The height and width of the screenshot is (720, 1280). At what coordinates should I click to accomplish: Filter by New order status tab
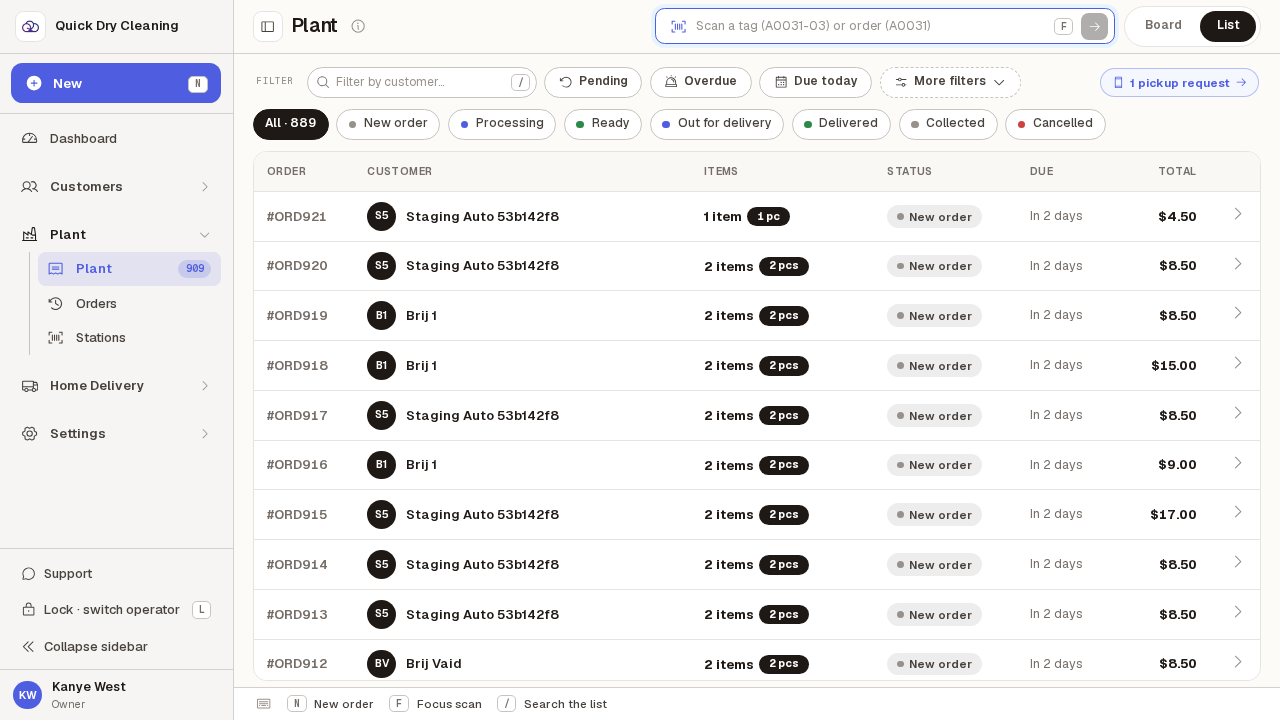(388, 124)
